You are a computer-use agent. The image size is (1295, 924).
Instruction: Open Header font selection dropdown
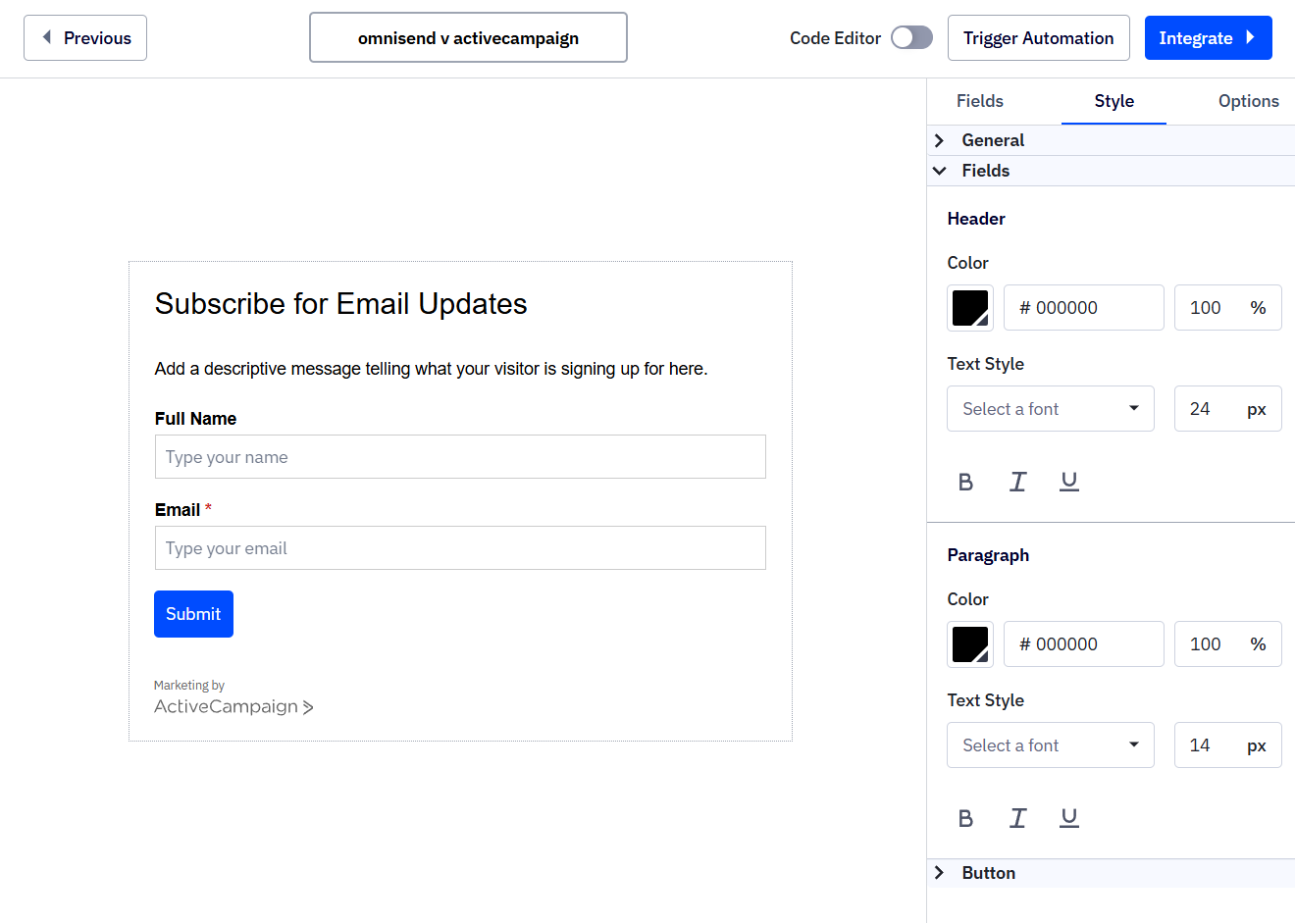(x=1050, y=409)
